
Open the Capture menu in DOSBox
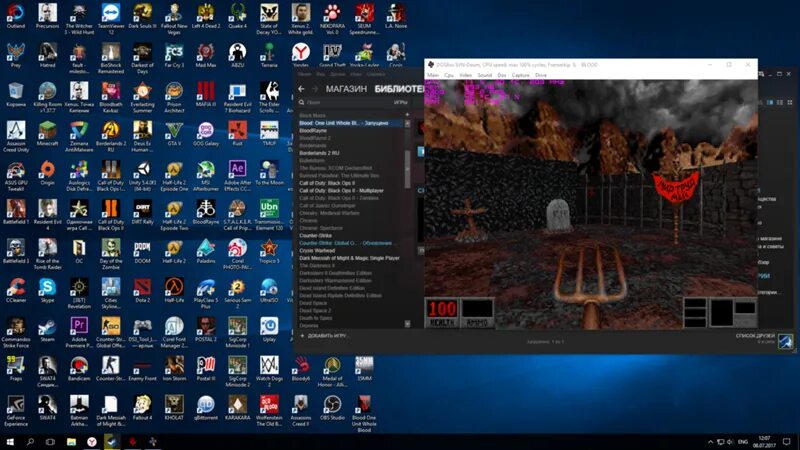(520, 75)
